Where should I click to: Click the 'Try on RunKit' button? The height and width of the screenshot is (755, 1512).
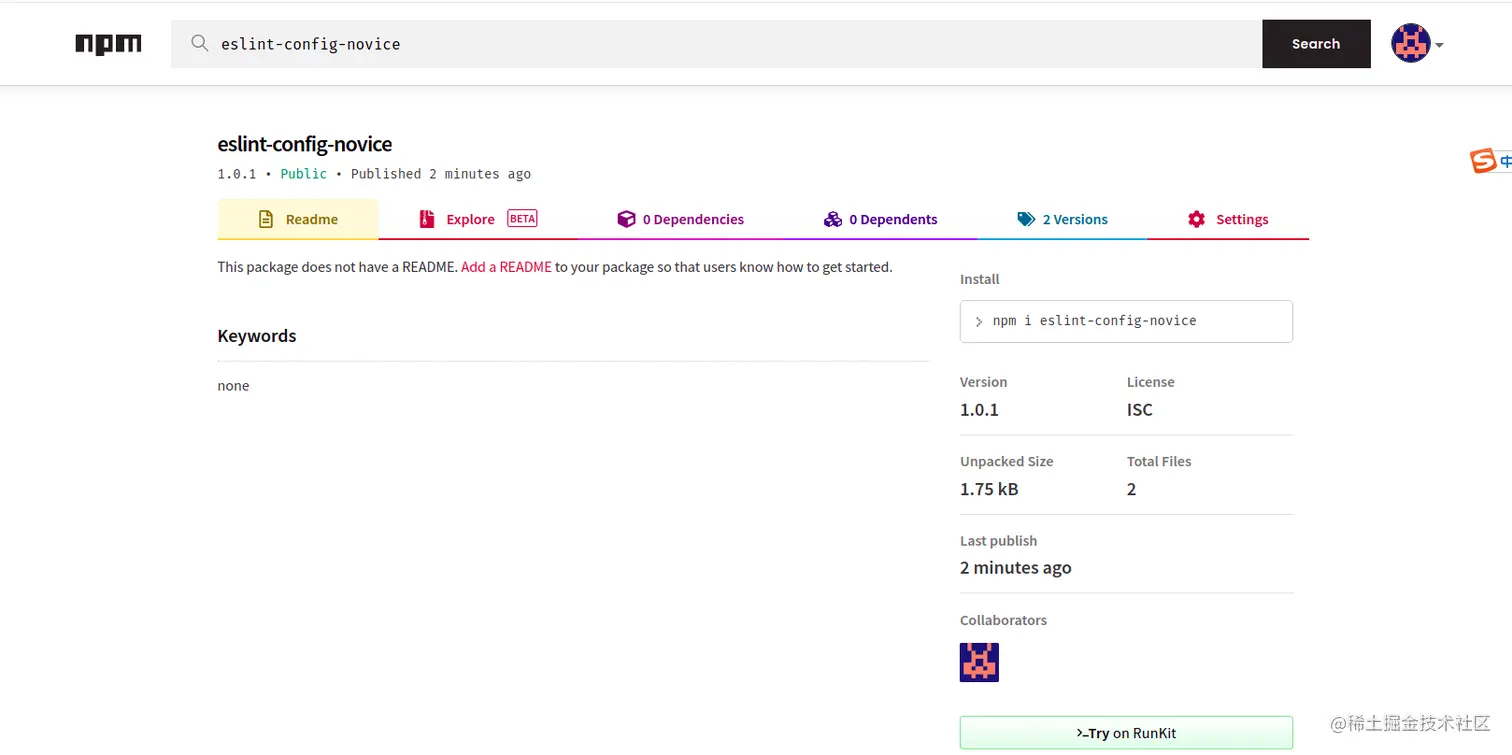1126,733
